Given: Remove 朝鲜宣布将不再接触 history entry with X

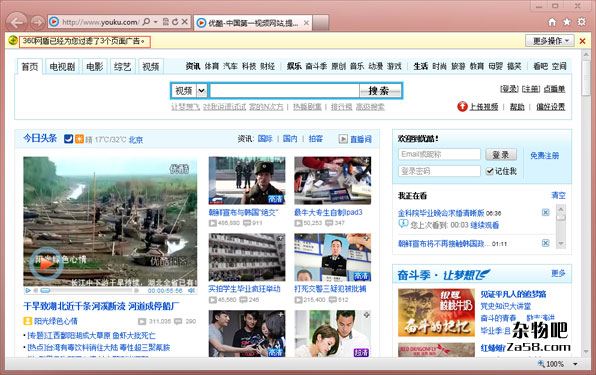Looking at the screenshot, I should 545,243.
